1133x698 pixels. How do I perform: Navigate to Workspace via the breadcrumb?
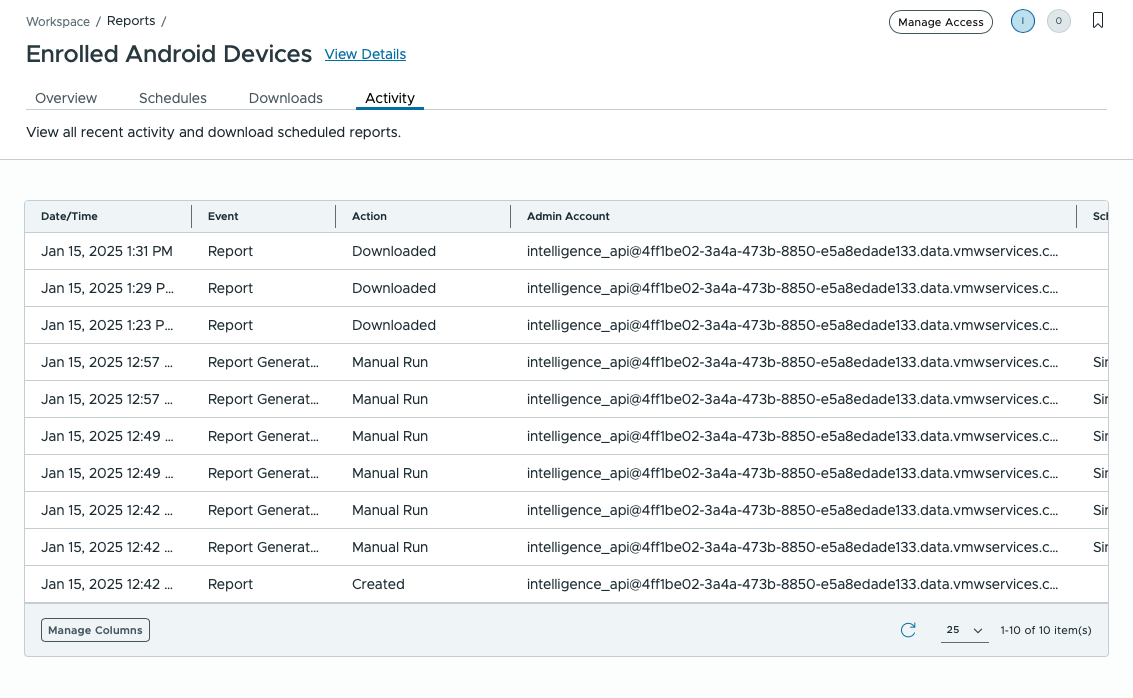[57, 21]
